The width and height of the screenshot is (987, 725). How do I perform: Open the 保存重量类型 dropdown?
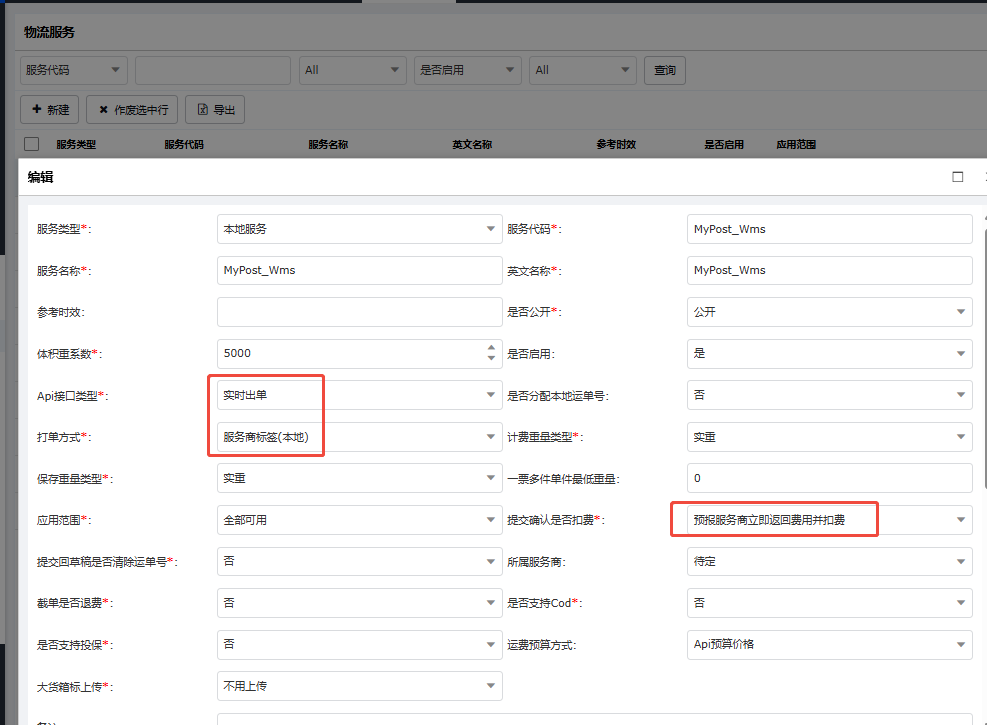pyautogui.click(x=359, y=478)
